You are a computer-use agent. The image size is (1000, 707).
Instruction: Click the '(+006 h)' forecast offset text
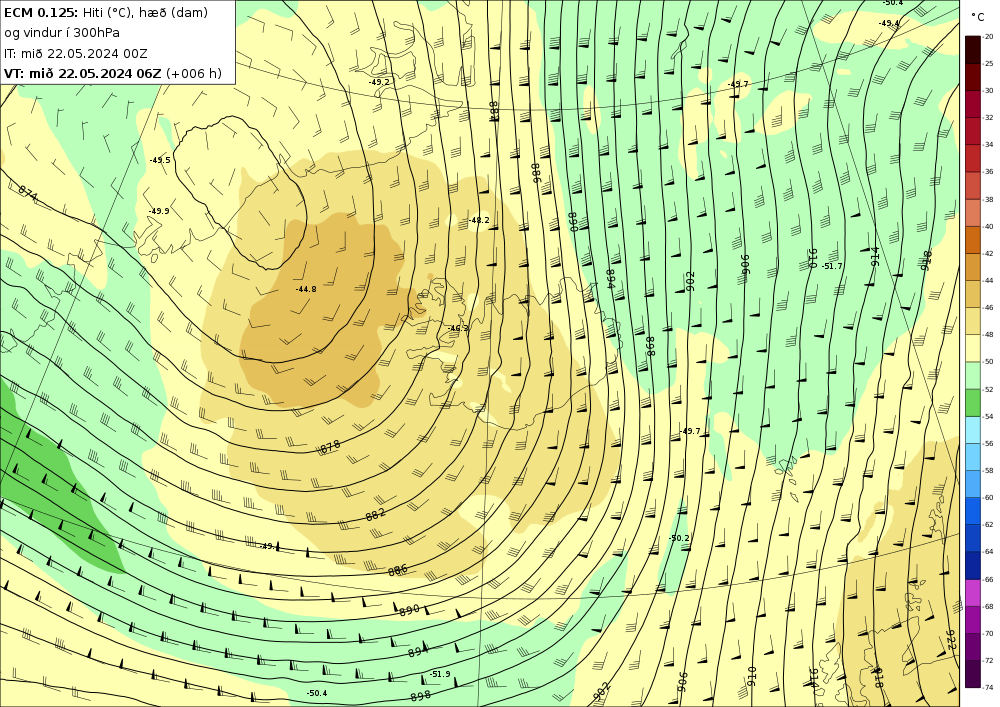(x=194, y=73)
